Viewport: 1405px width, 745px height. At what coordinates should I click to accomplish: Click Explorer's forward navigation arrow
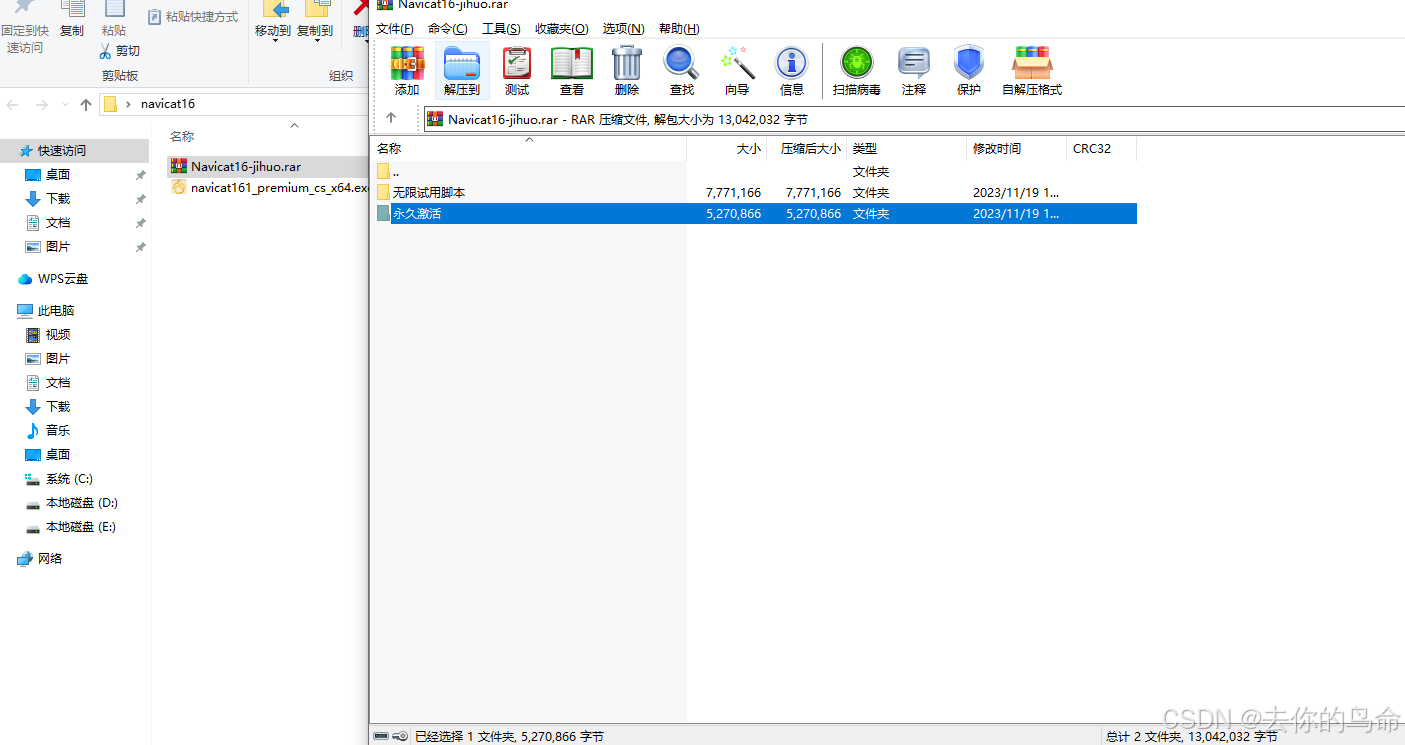[x=41, y=104]
